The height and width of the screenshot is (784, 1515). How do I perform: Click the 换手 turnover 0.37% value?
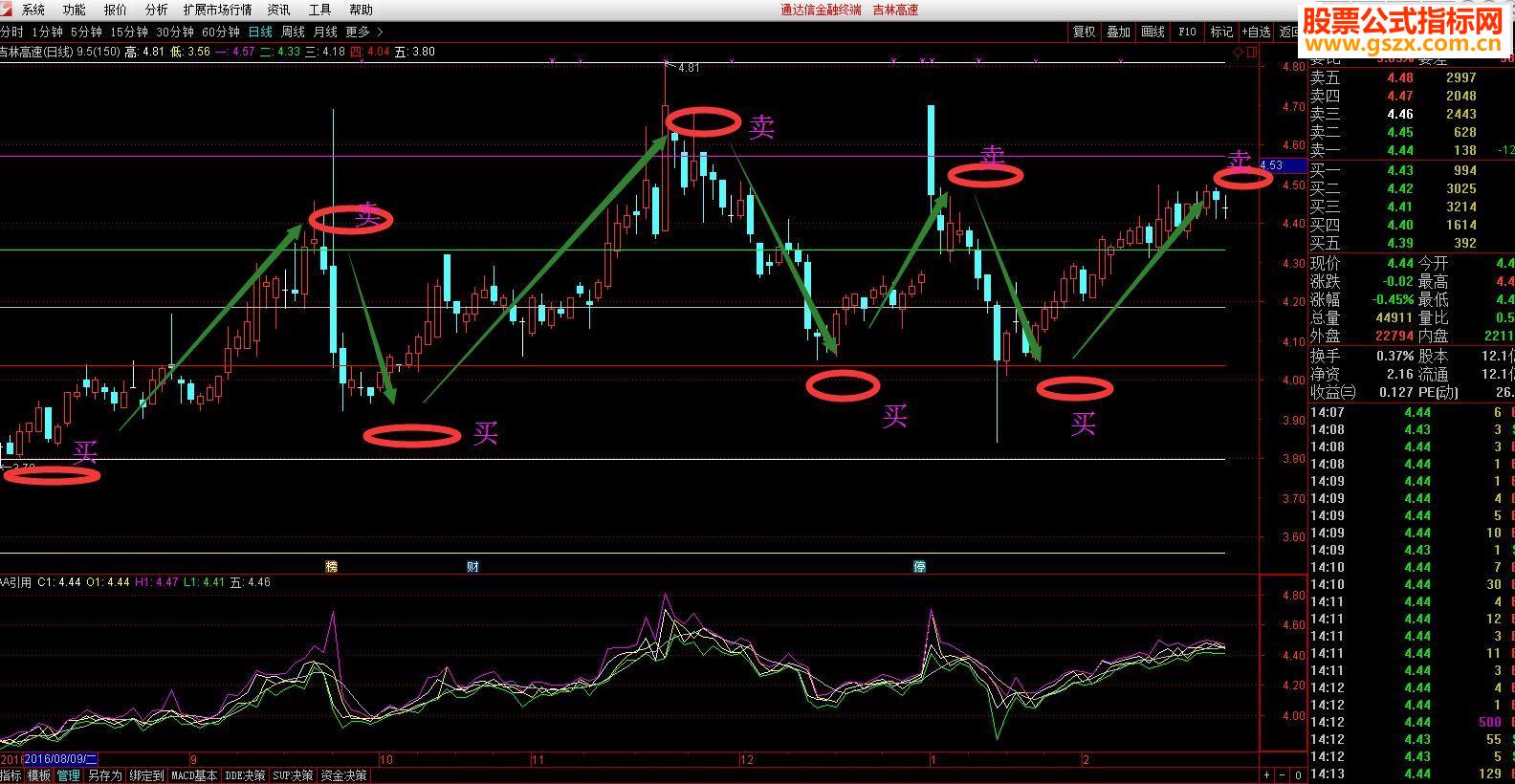point(1395,356)
